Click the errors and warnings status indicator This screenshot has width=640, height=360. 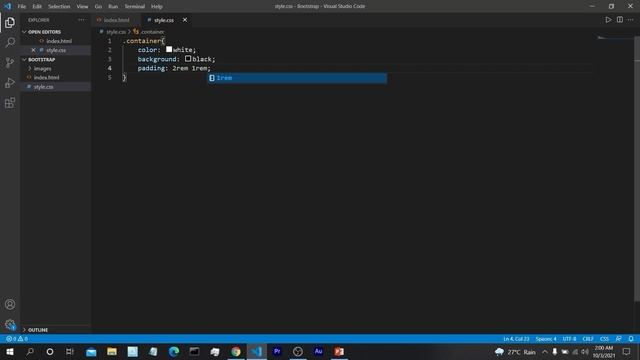point(17,339)
